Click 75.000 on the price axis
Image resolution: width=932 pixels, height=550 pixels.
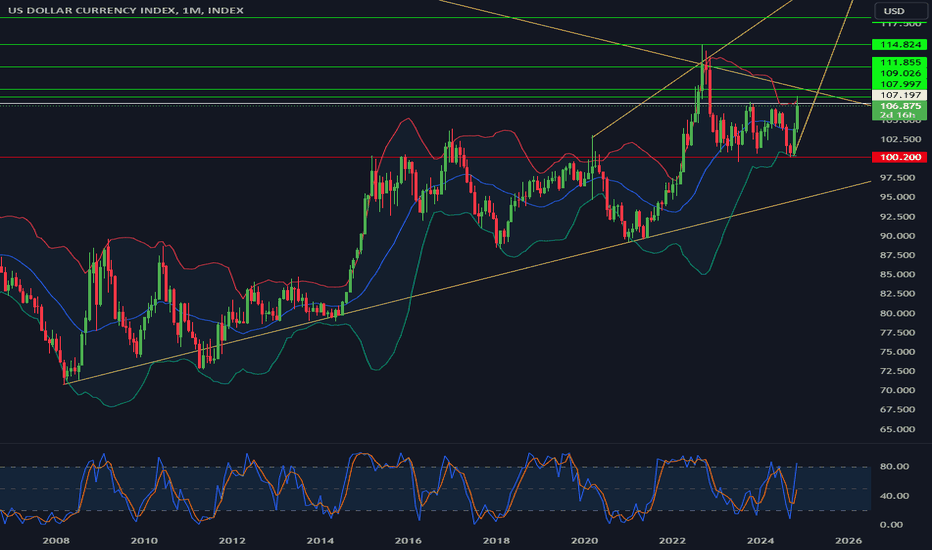tap(900, 351)
